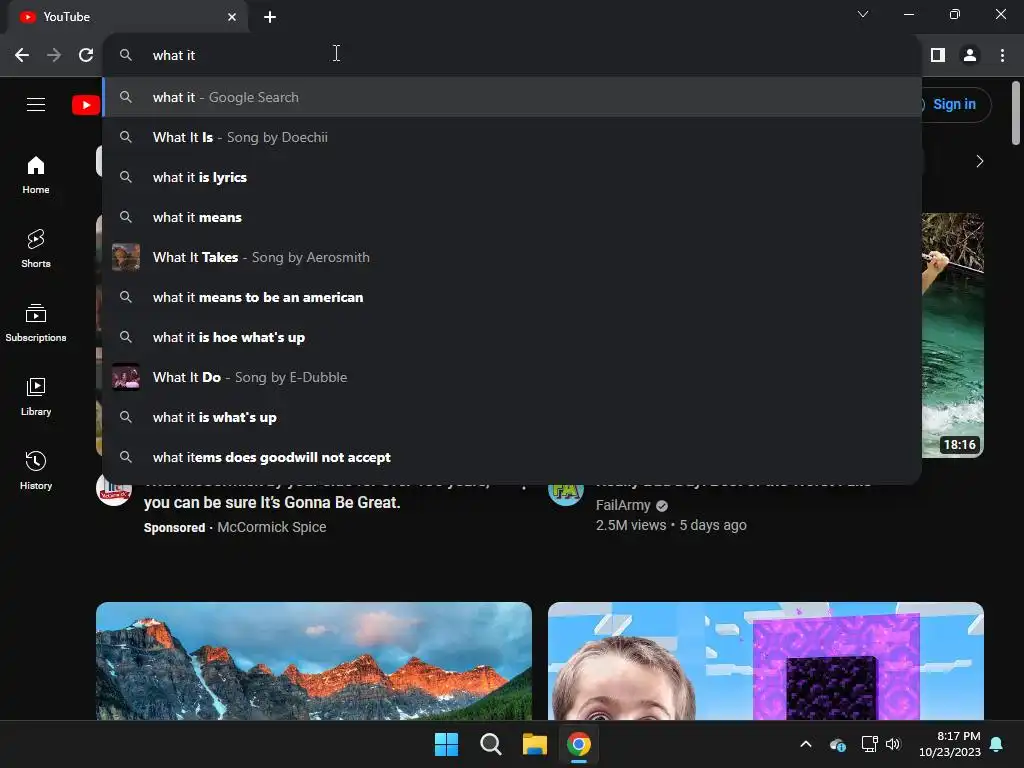Screen dimensions: 1024x768
Task: Go to Home in YouTube sidebar
Action: click(36, 175)
